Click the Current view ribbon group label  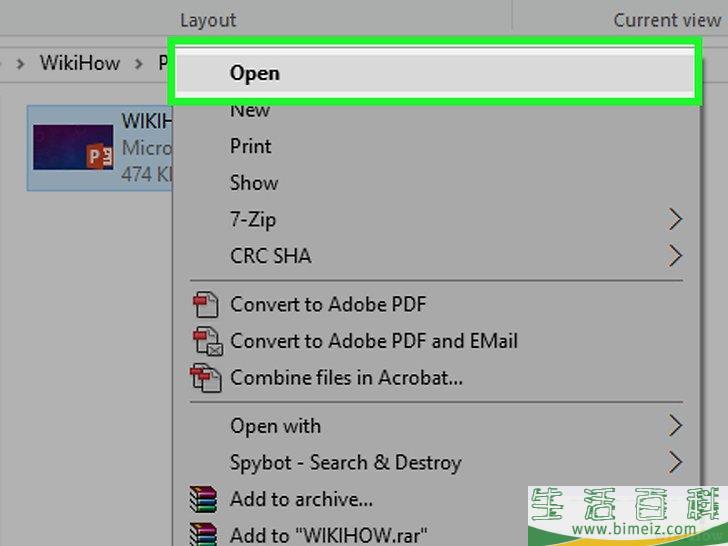(x=667, y=20)
